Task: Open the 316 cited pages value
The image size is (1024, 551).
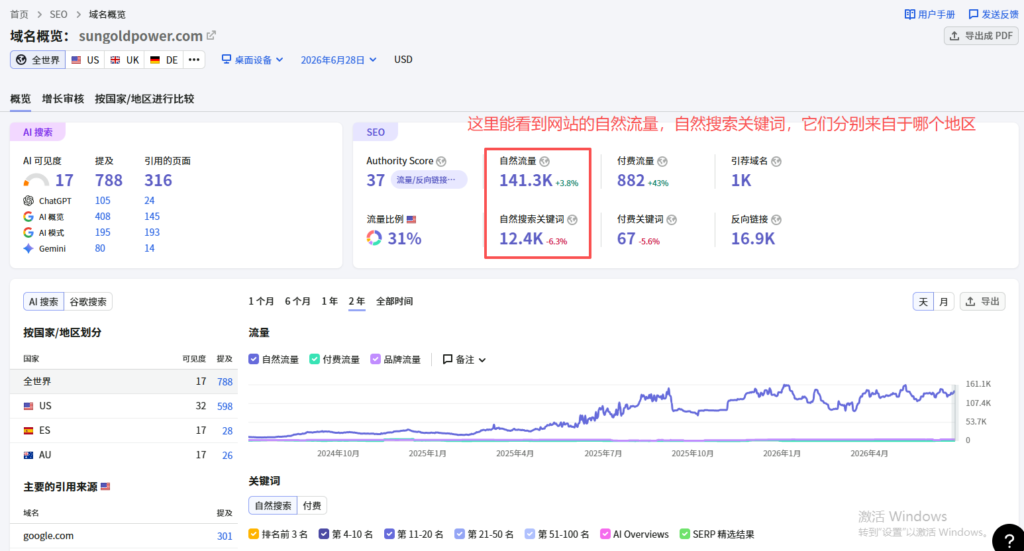Action: coord(158,180)
